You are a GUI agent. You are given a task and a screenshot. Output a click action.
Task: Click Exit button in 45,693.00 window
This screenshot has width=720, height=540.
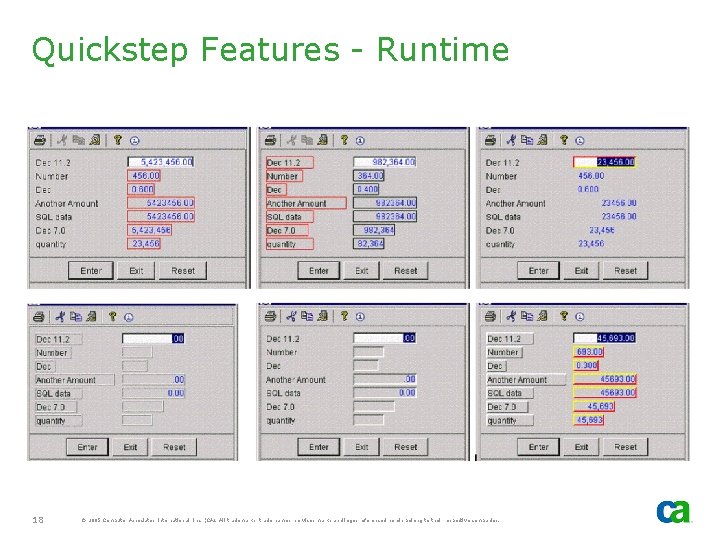pos(581,446)
